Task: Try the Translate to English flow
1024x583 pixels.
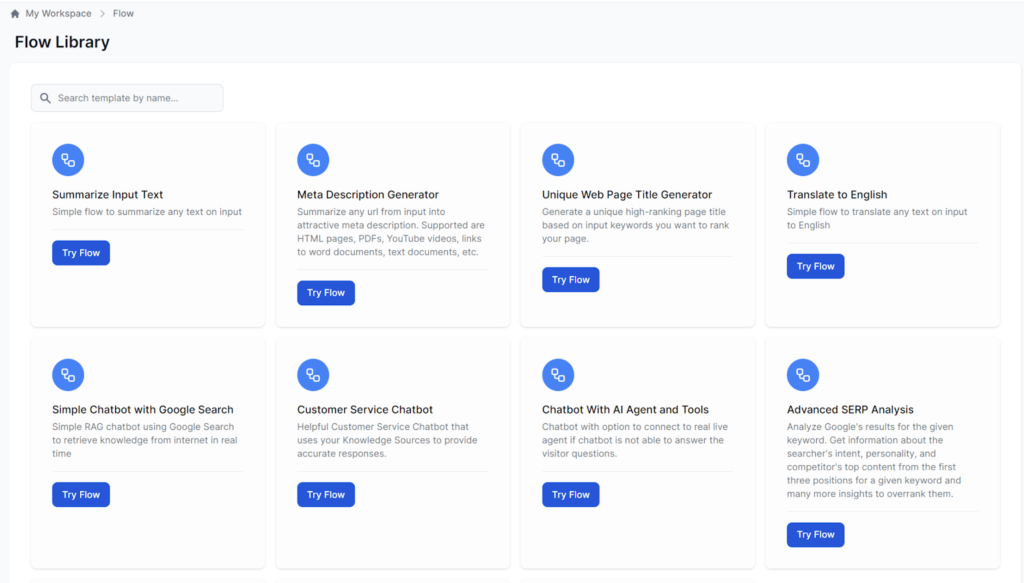Action: pos(815,266)
